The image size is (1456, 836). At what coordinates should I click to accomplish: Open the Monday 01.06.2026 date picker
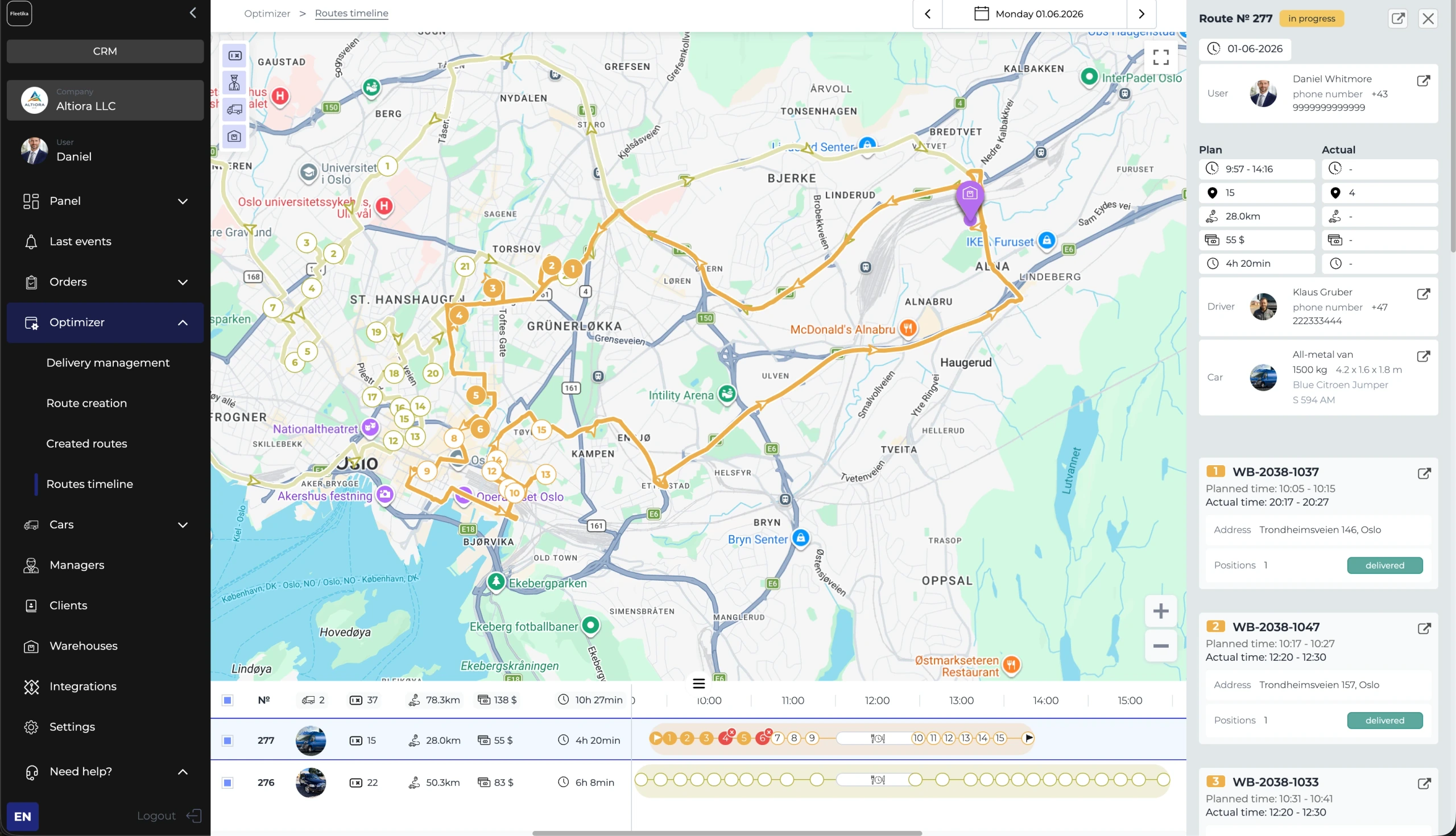tap(1034, 14)
